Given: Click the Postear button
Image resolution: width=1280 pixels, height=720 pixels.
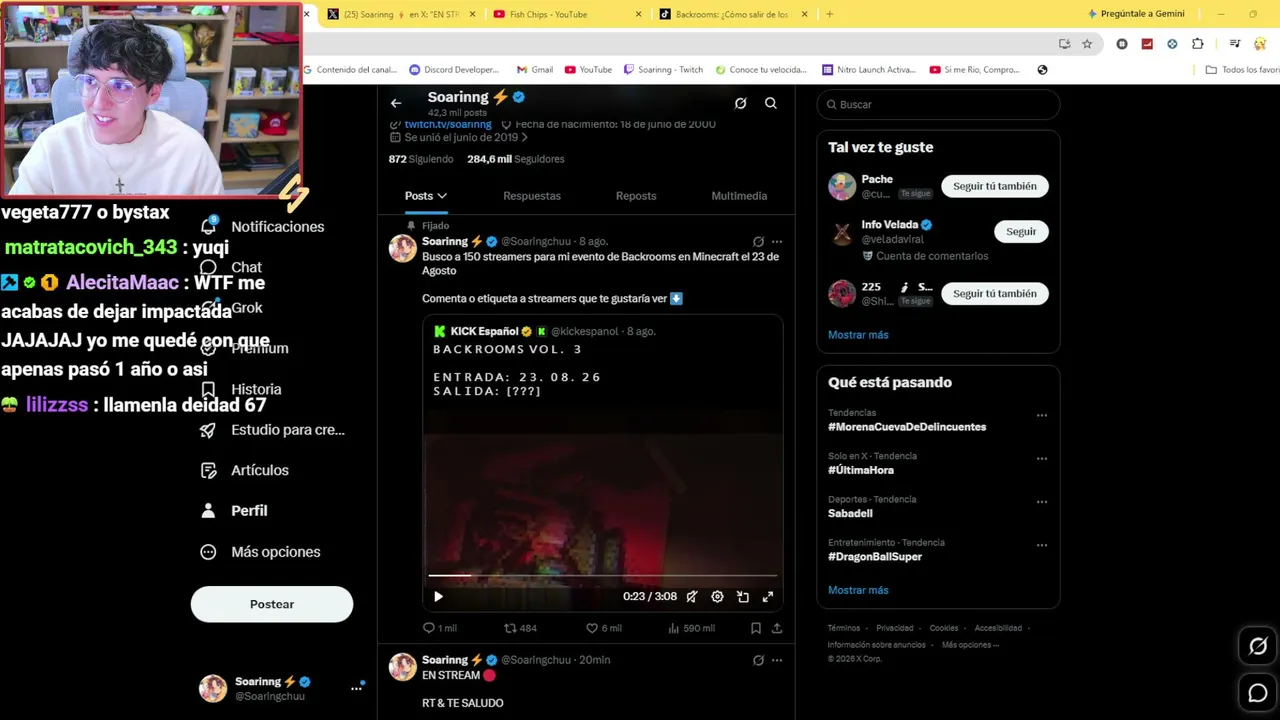Looking at the screenshot, I should [272, 604].
